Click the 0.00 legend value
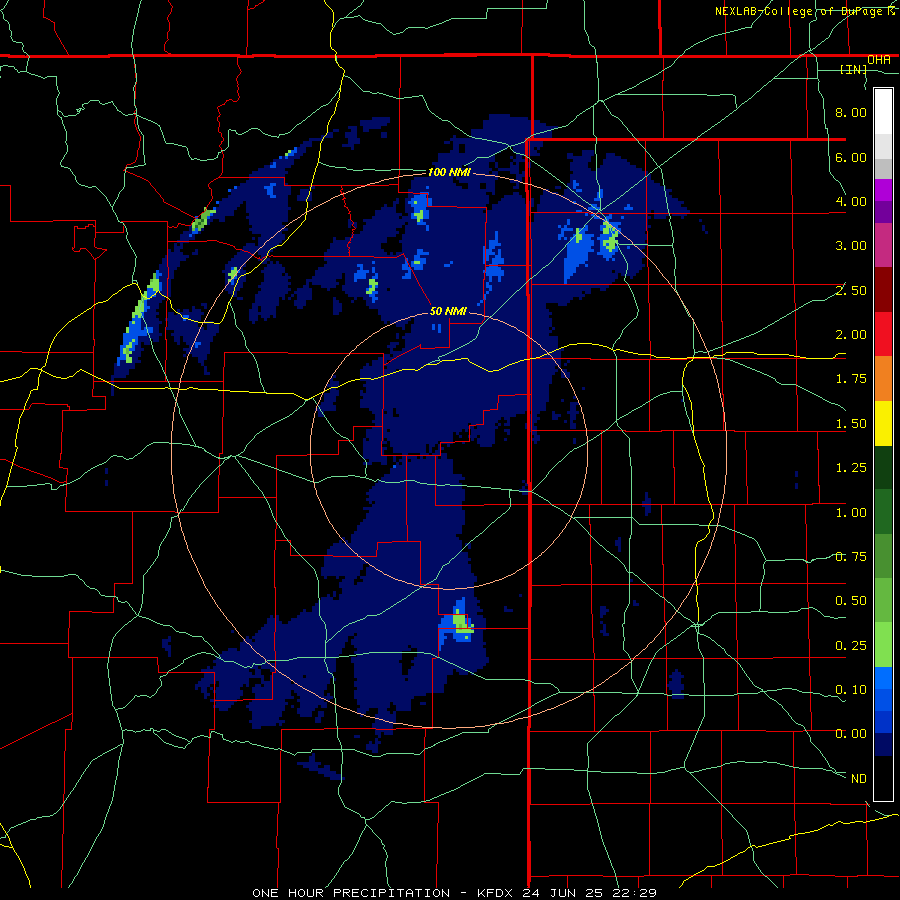 click(851, 734)
